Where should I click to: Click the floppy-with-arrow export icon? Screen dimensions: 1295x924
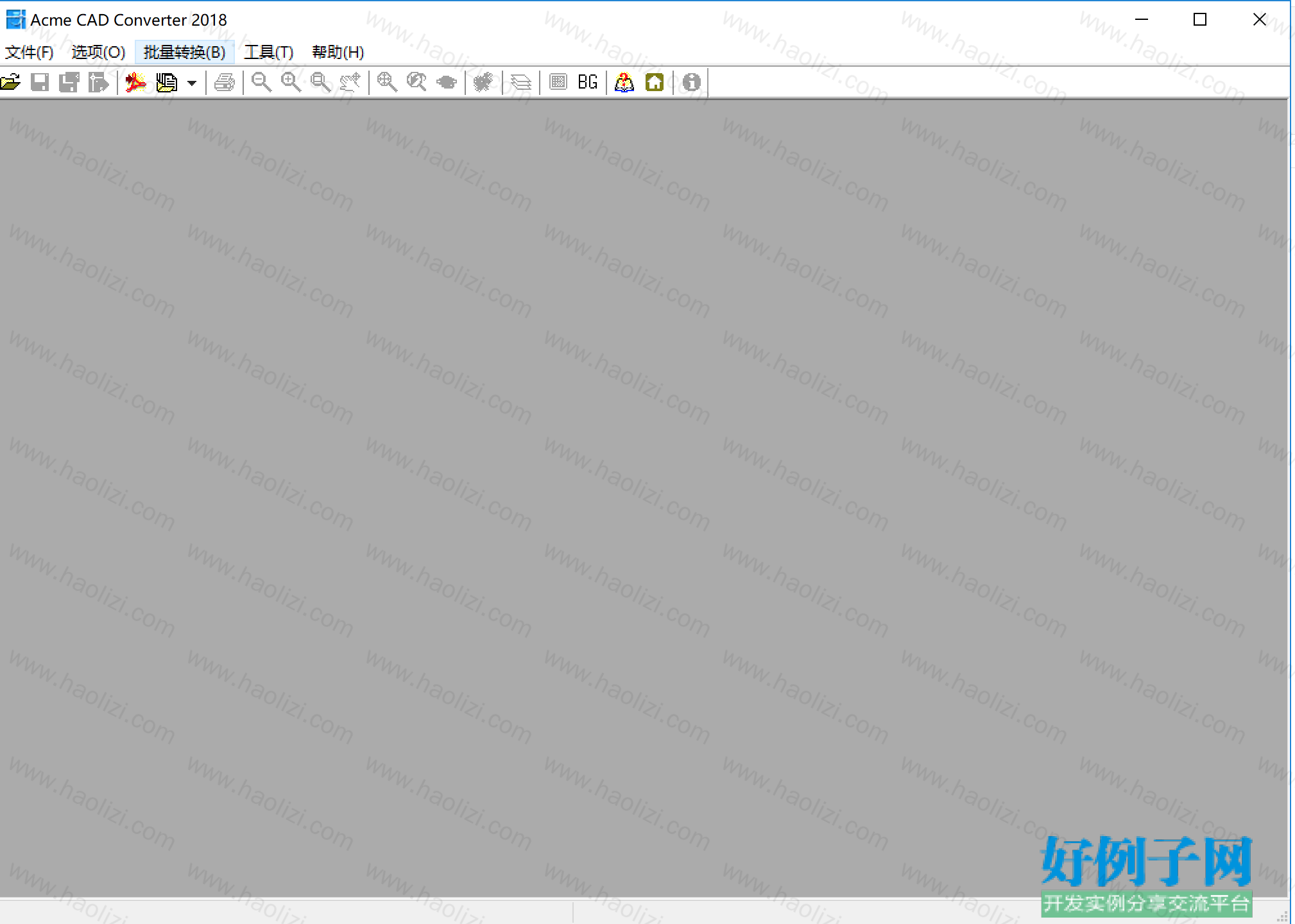click(x=99, y=82)
